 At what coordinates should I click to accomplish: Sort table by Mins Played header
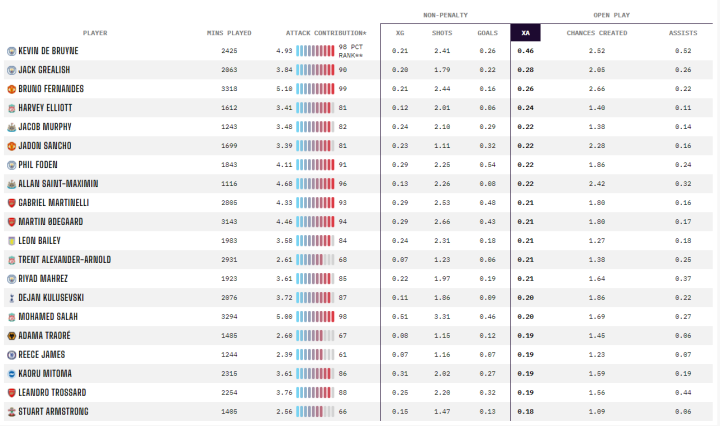[229, 33]
